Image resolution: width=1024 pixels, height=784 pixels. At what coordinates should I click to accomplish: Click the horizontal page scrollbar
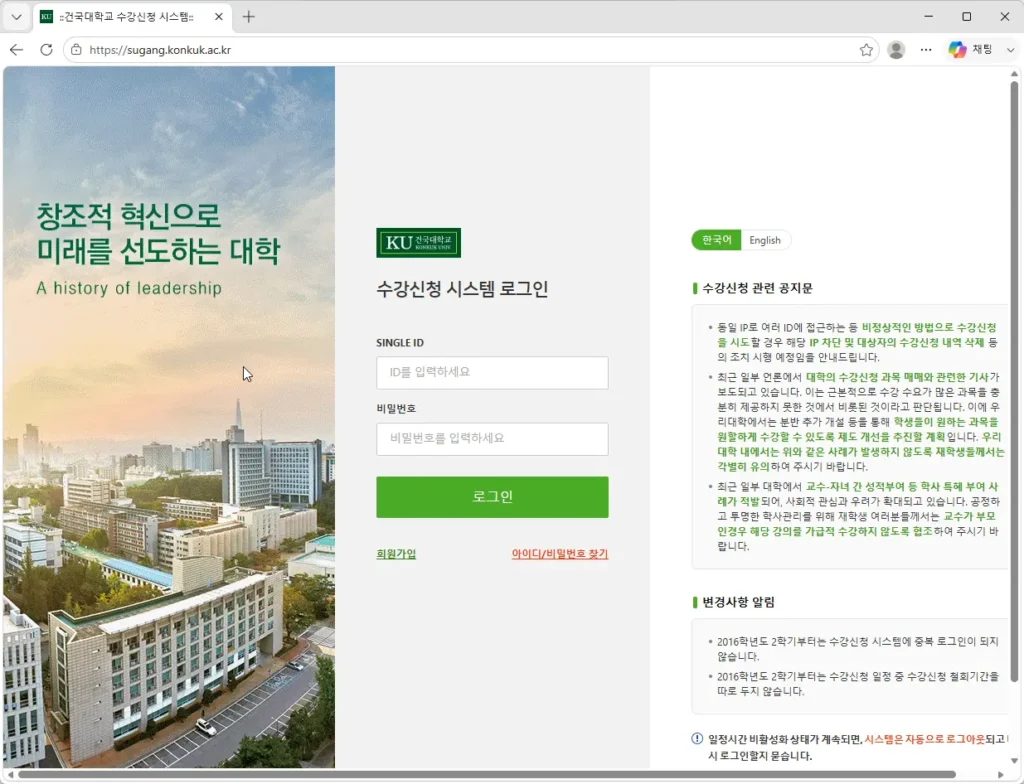pos(487,775)
